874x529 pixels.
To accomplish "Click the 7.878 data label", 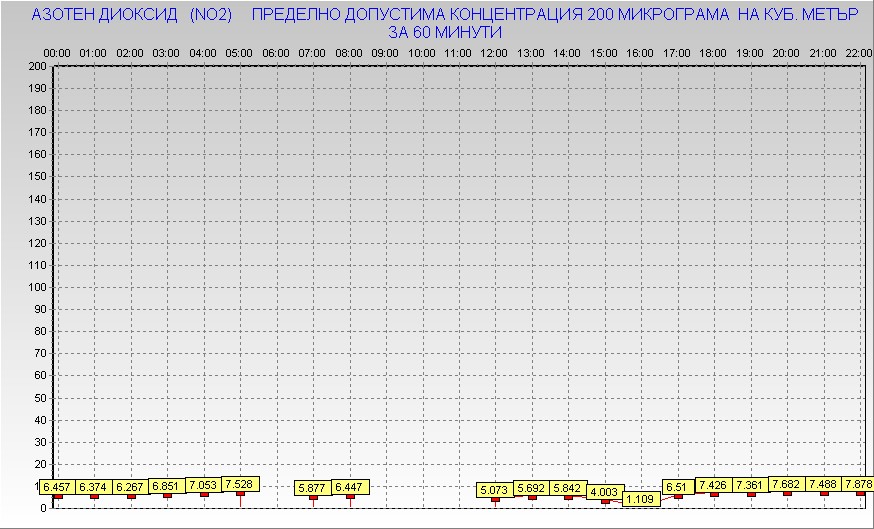I will point(858,484).
